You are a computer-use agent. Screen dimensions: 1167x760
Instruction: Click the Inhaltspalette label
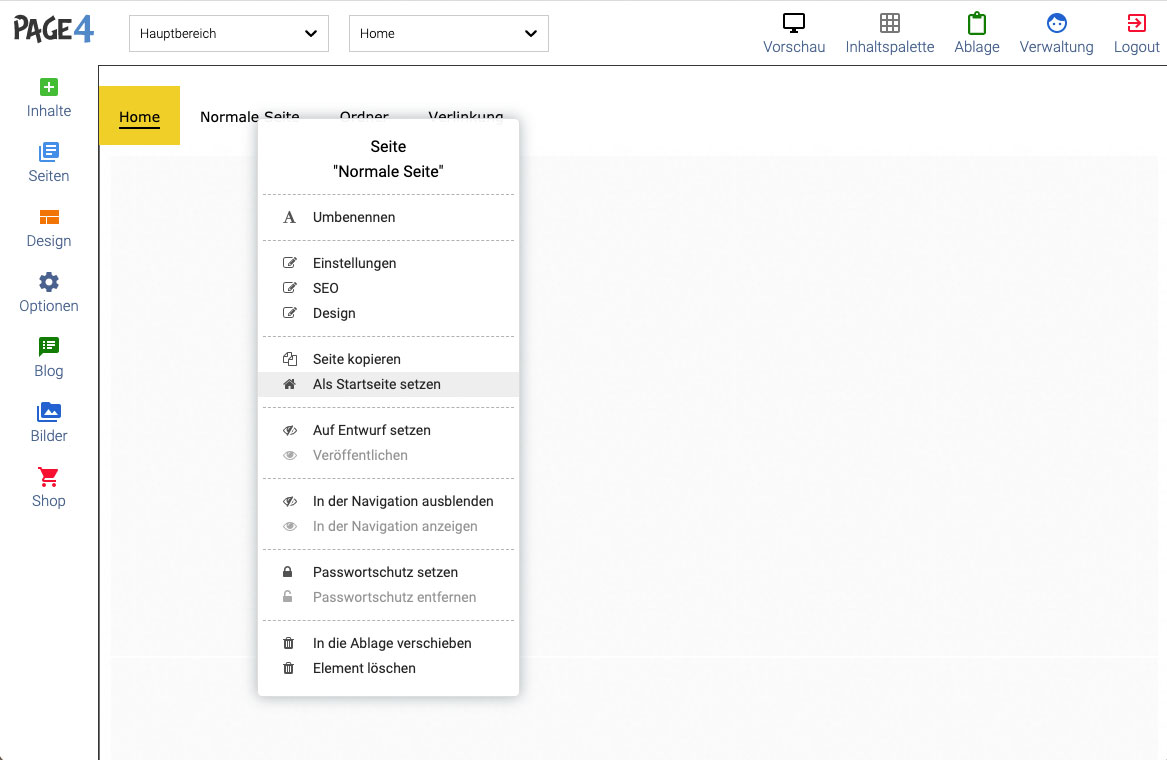pyautogui.click(x=889, y=47)
